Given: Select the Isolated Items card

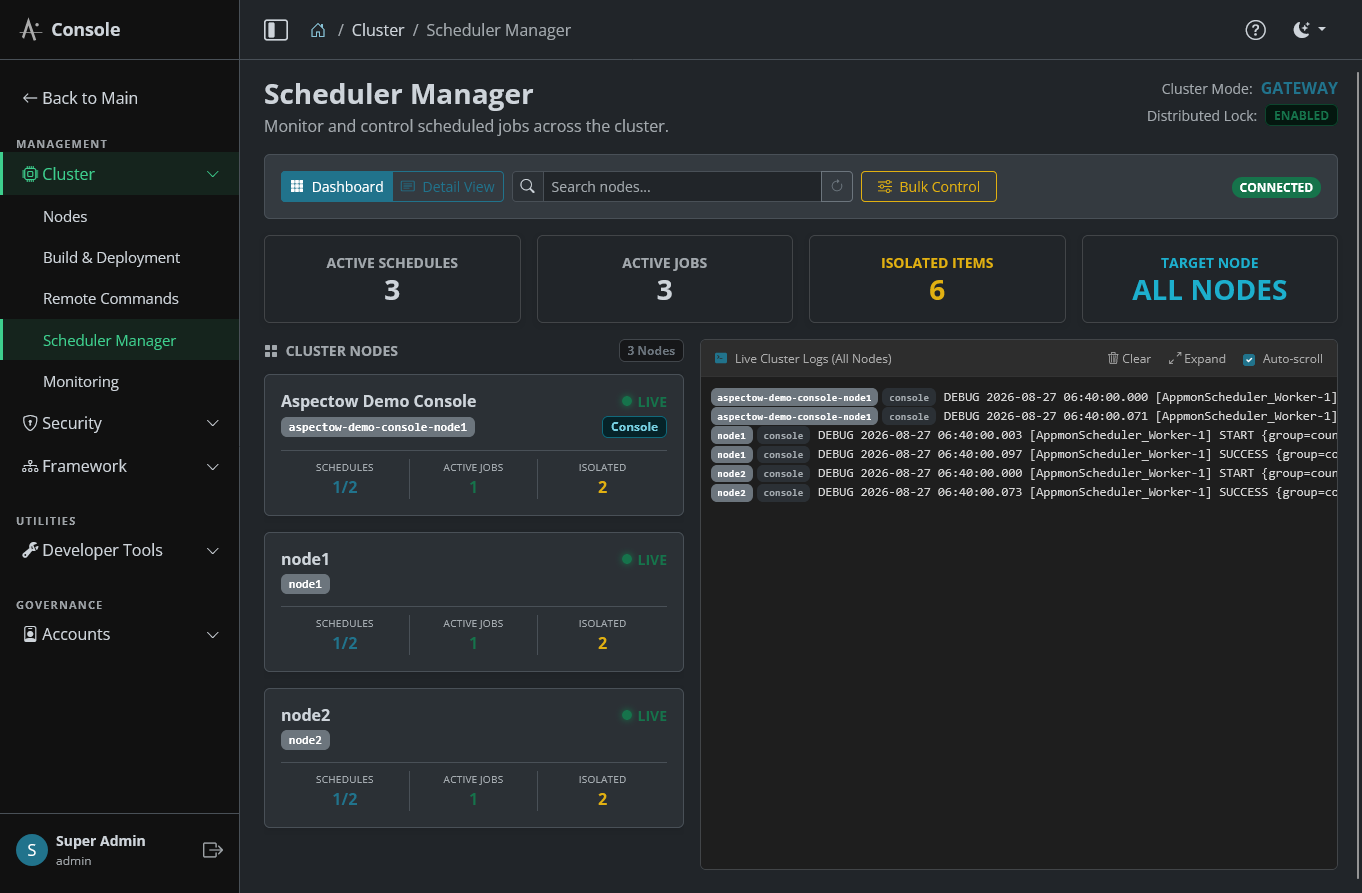Looking at the screenshot, I should [937, 279].
